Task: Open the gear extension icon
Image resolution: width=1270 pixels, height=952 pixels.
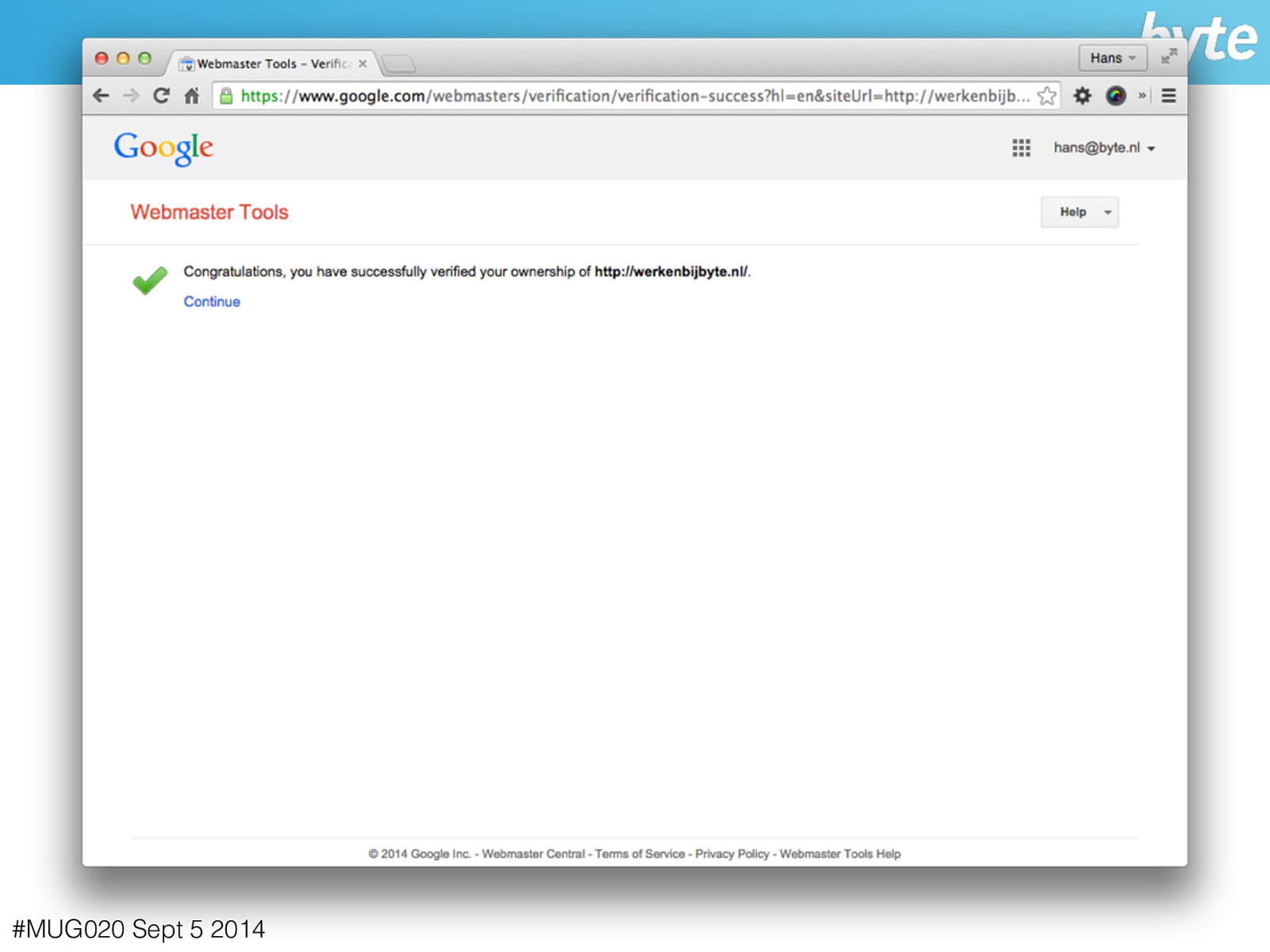Action: (1082, 96)
